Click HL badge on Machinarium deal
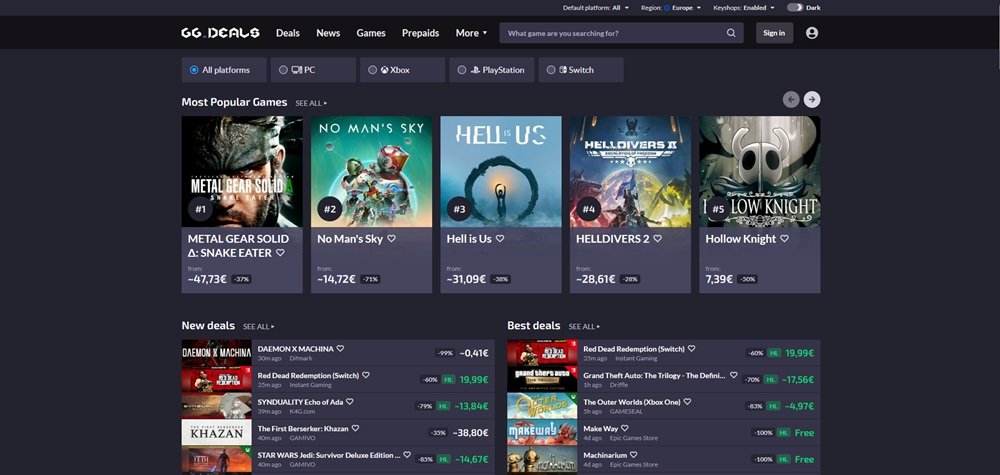This screenshot has height=475, width=1000. coord(783,459)
